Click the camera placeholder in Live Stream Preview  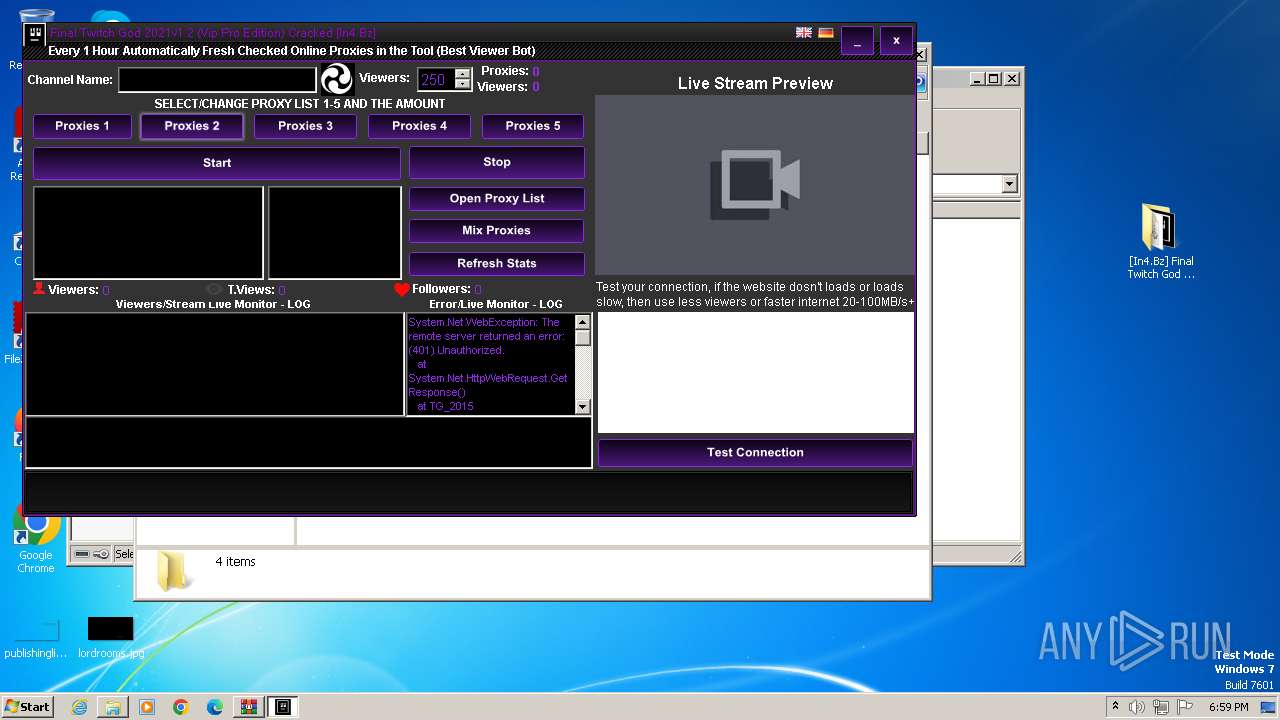tap(755, 185)
